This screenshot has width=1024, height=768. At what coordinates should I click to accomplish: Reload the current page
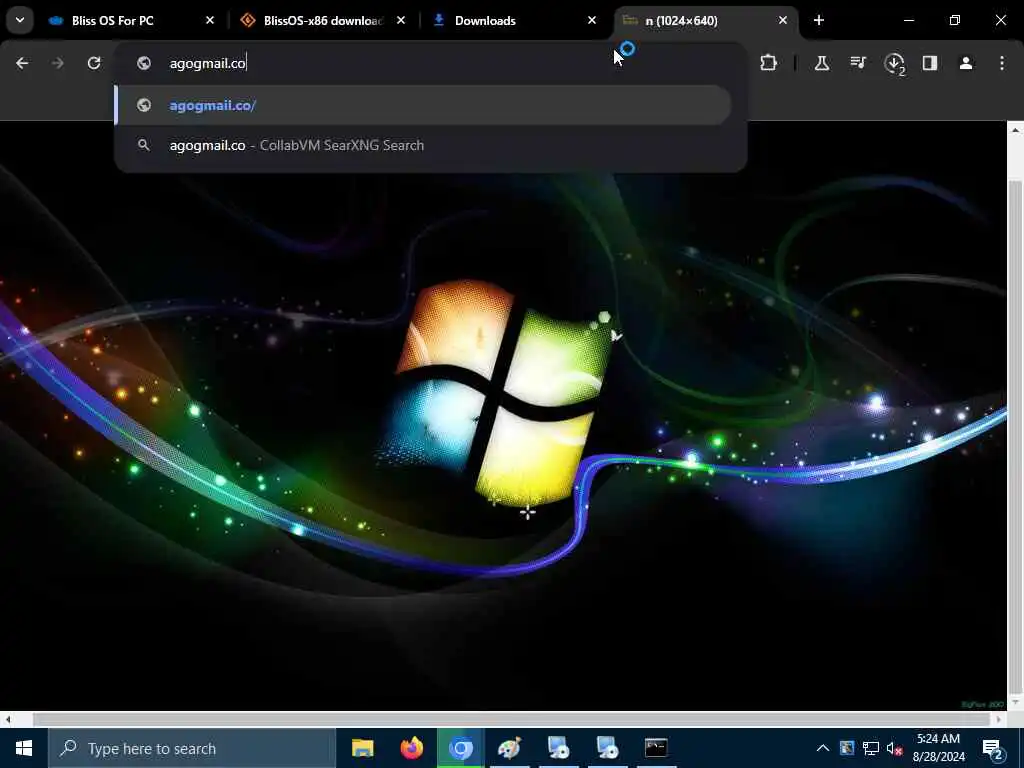tap(94, 63)
